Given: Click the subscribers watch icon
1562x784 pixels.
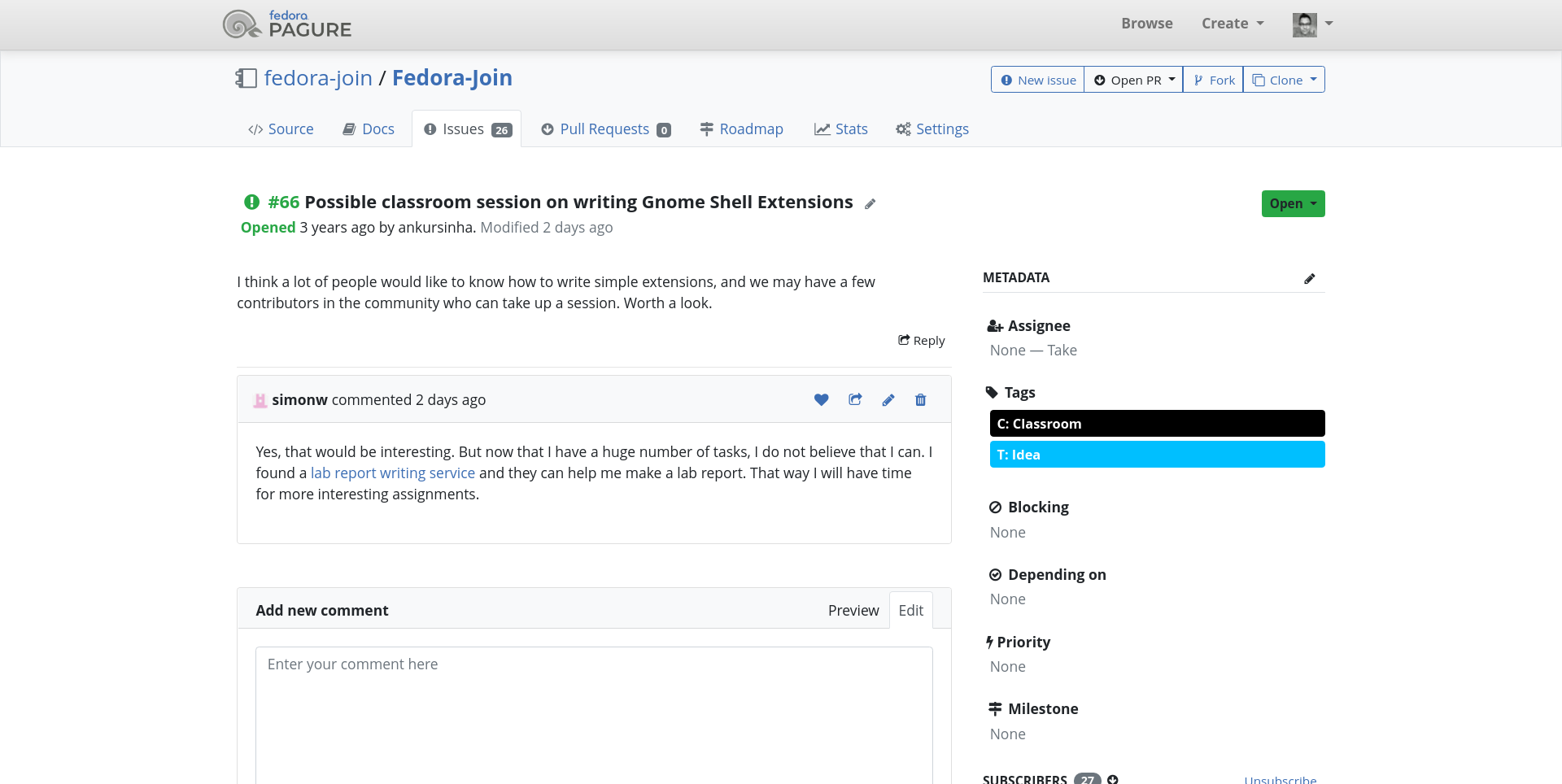Looking at the screenshot, I should coord(1113,779).
